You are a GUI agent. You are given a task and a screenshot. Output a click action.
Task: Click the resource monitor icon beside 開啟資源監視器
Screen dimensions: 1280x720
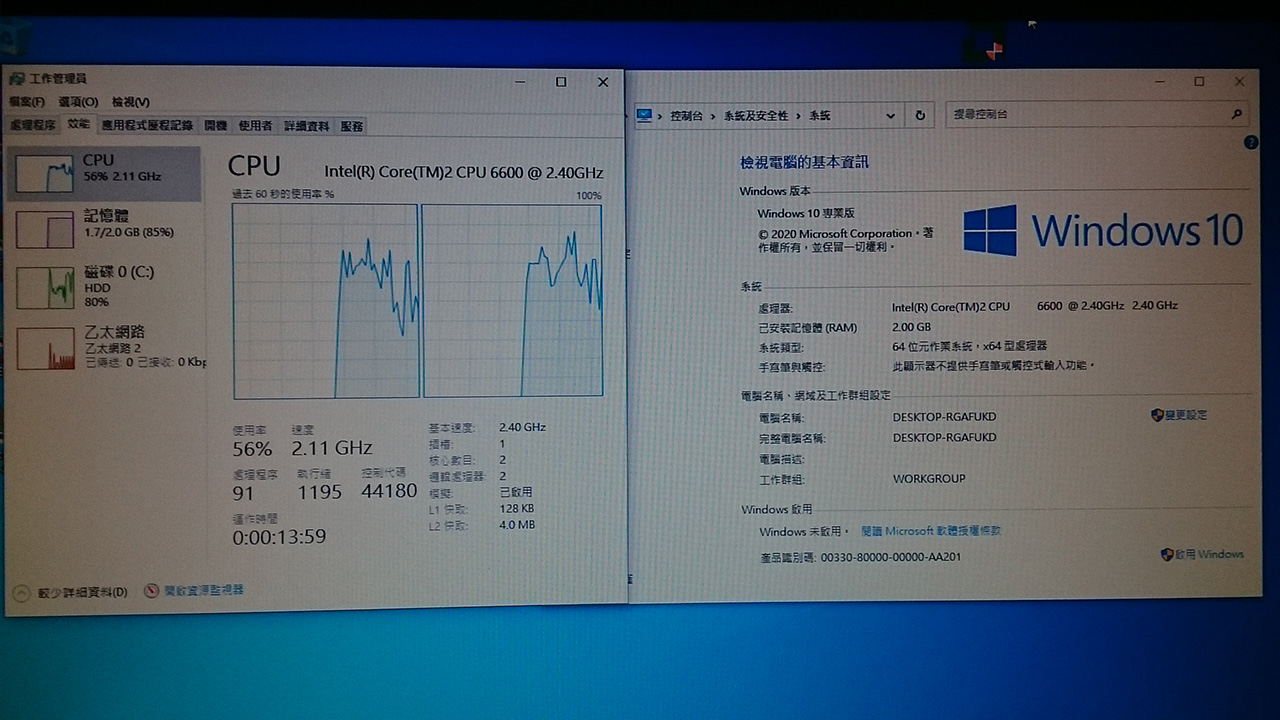[x=152, y=590]
